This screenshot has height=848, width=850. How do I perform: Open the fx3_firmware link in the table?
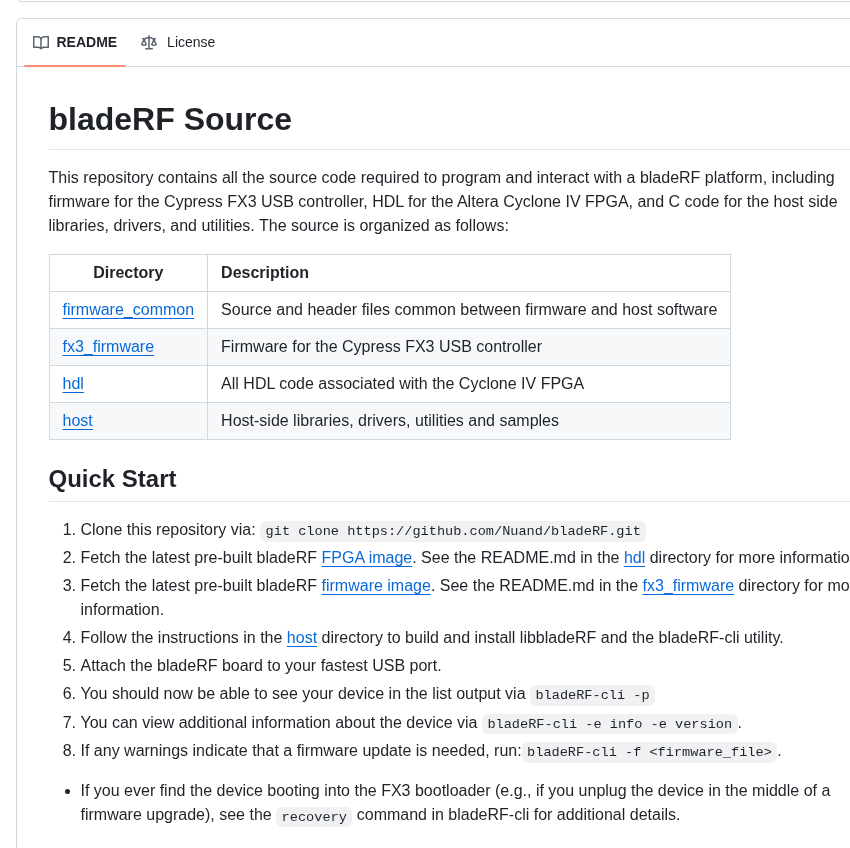coord(108,347)
